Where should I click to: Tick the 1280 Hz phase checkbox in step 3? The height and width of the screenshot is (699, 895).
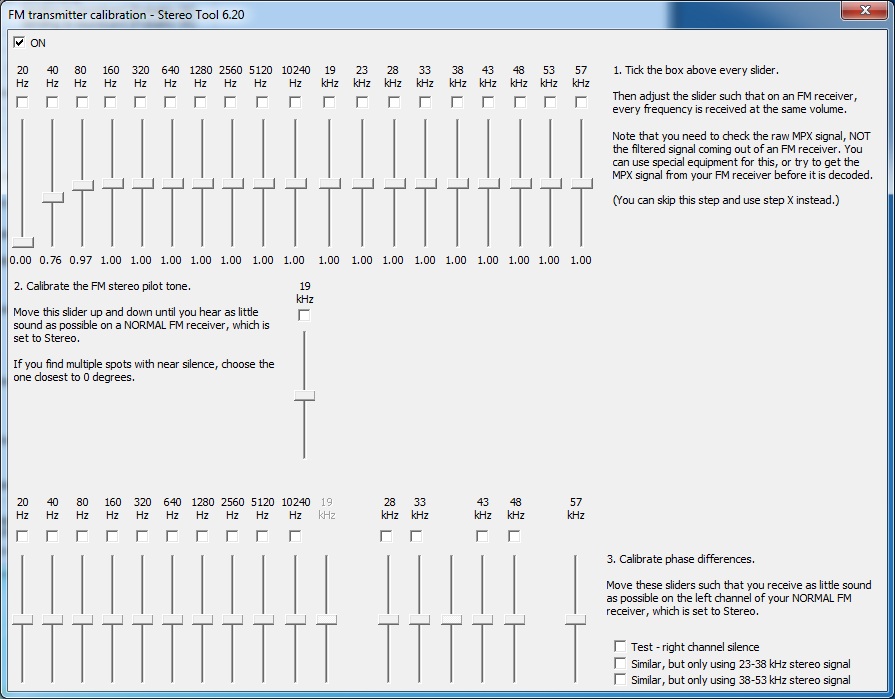pyautogui.click(x=202, y=536)
